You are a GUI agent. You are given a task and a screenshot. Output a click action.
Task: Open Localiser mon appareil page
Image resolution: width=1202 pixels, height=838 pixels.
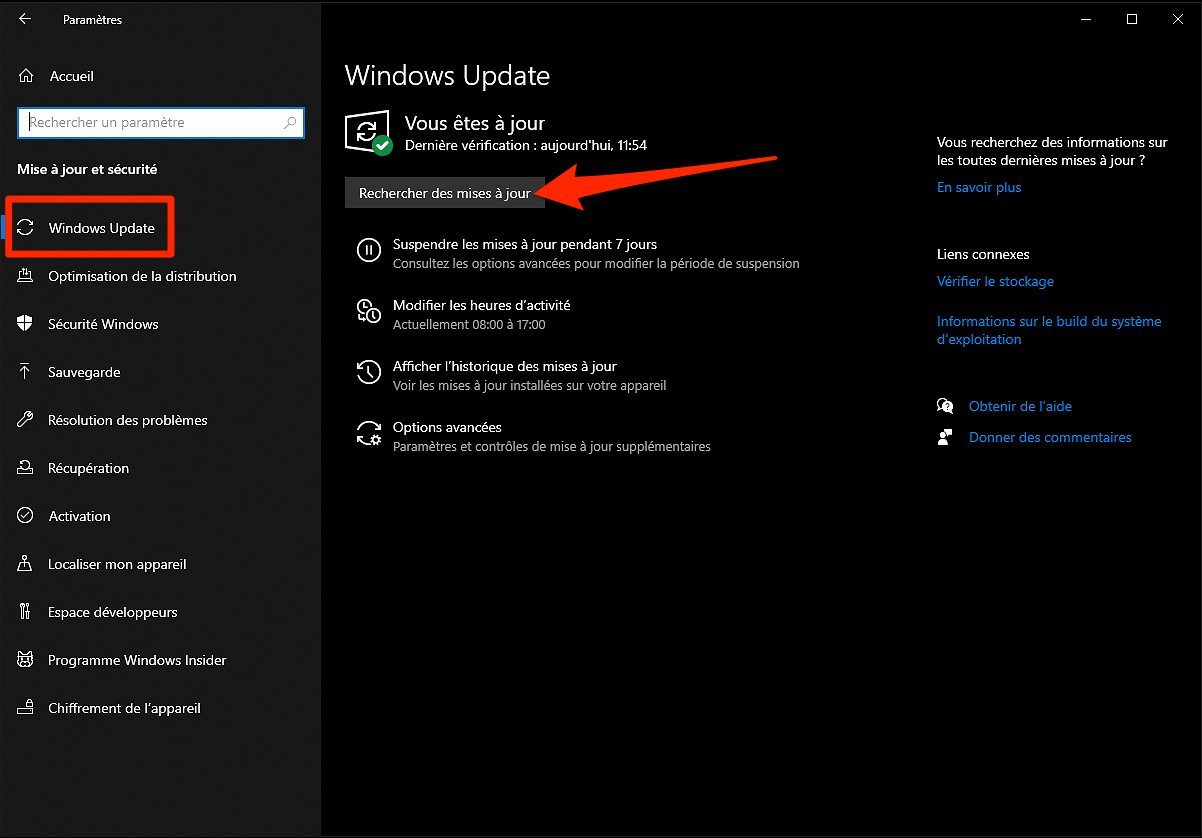pos(117,564)
